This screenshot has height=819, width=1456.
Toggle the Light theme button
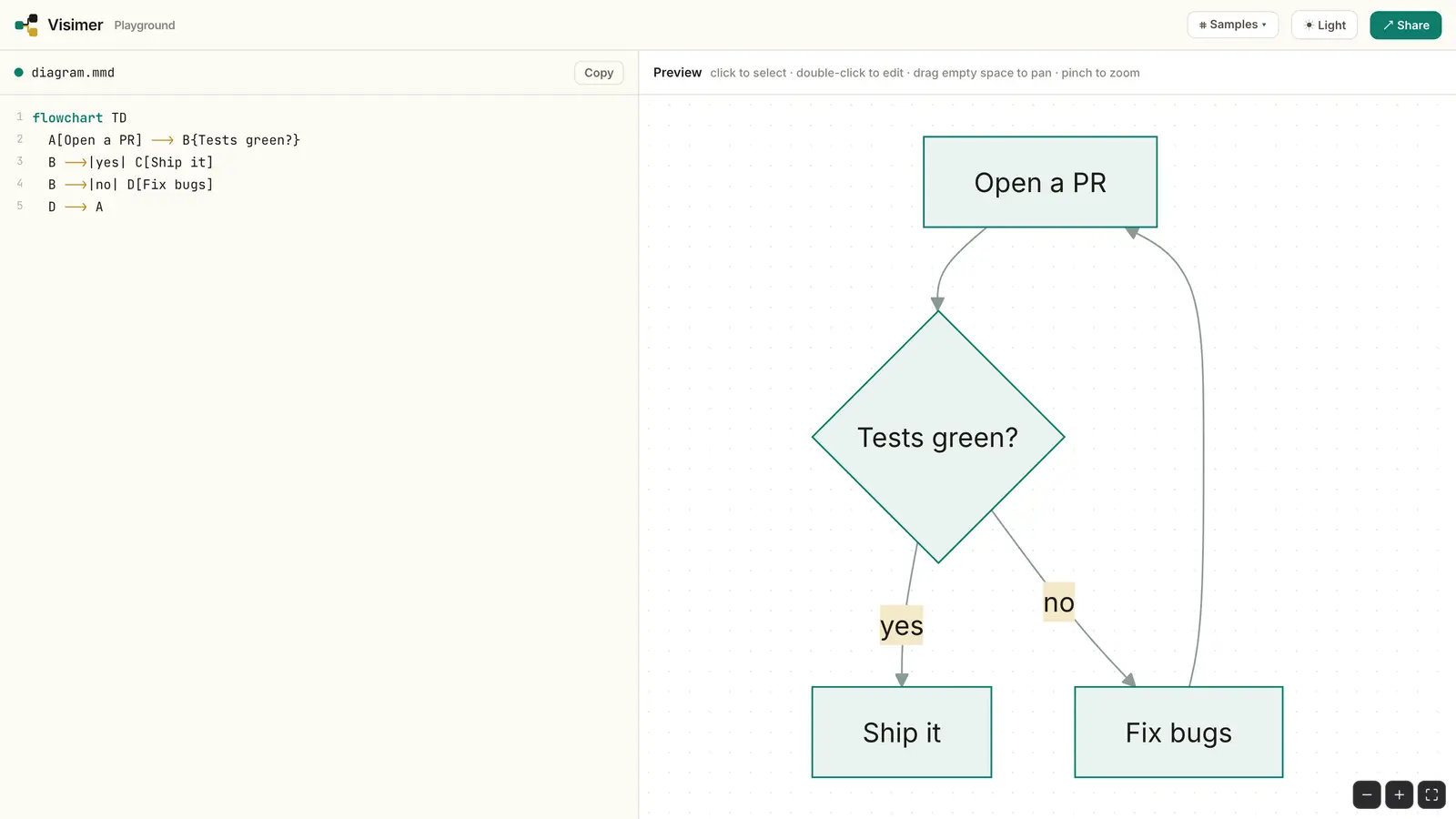coord(1324,25)
